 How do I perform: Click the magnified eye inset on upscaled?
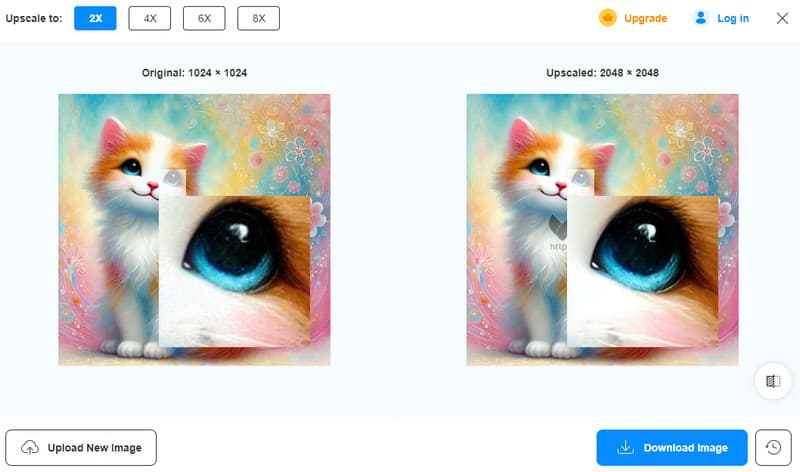pos(642,270)
